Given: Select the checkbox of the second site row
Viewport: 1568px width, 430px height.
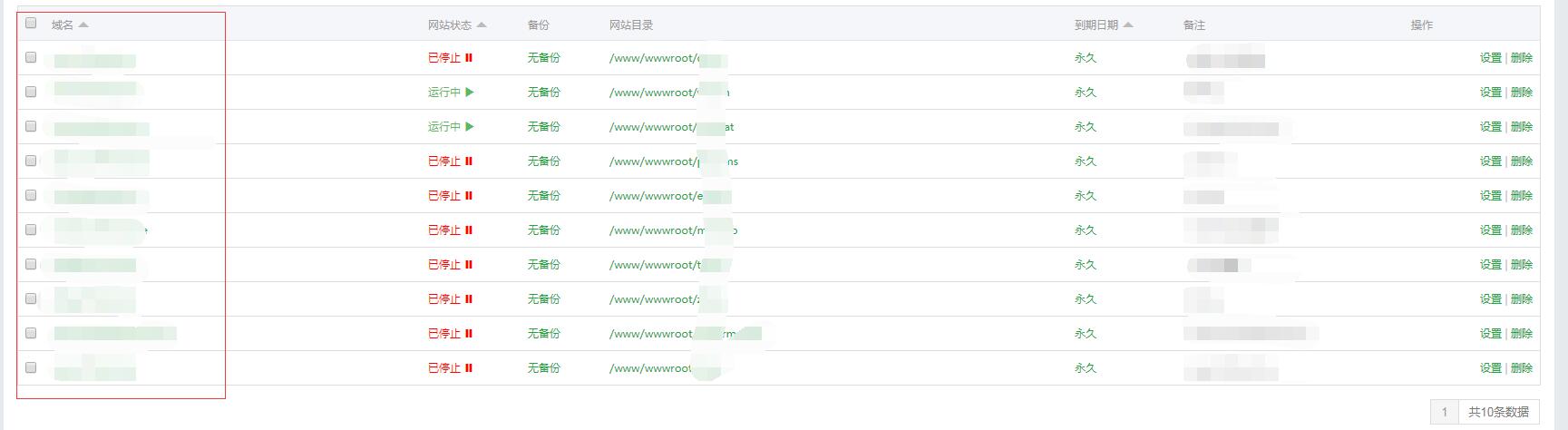Looking at the screenshot, I should click(x=31, y=92).
